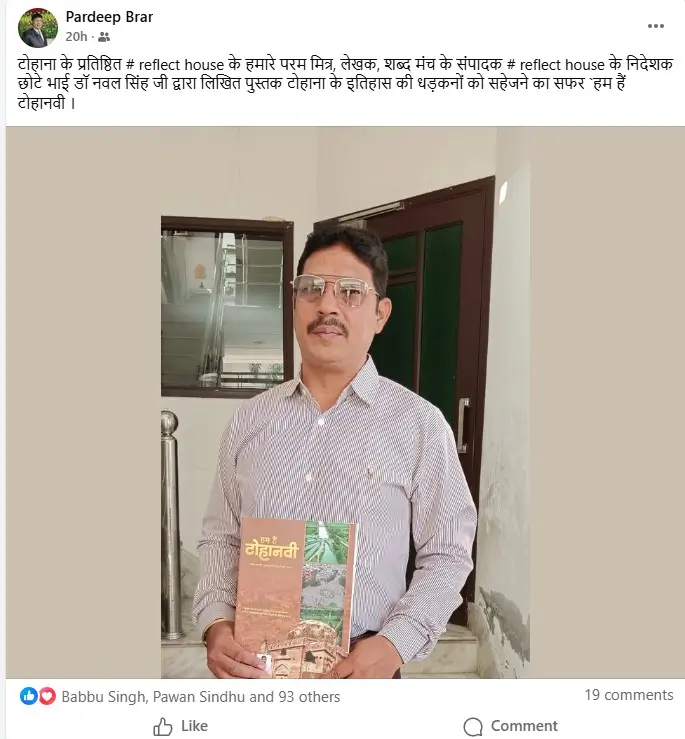Click the Like thumbs-up outline icon
685x739 pixels.
[x=163, y=726]
